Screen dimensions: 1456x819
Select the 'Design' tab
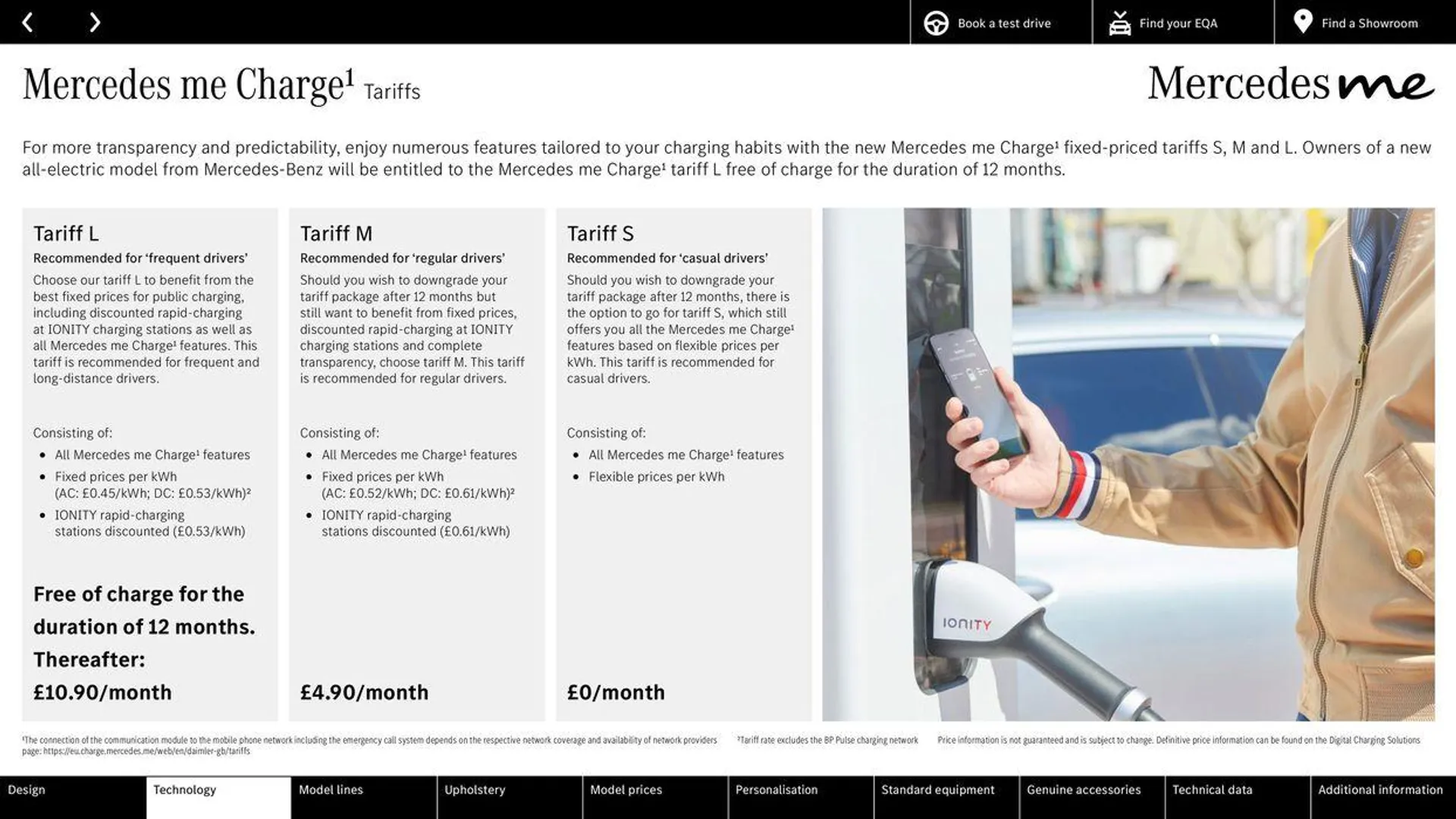coord(72,790)
